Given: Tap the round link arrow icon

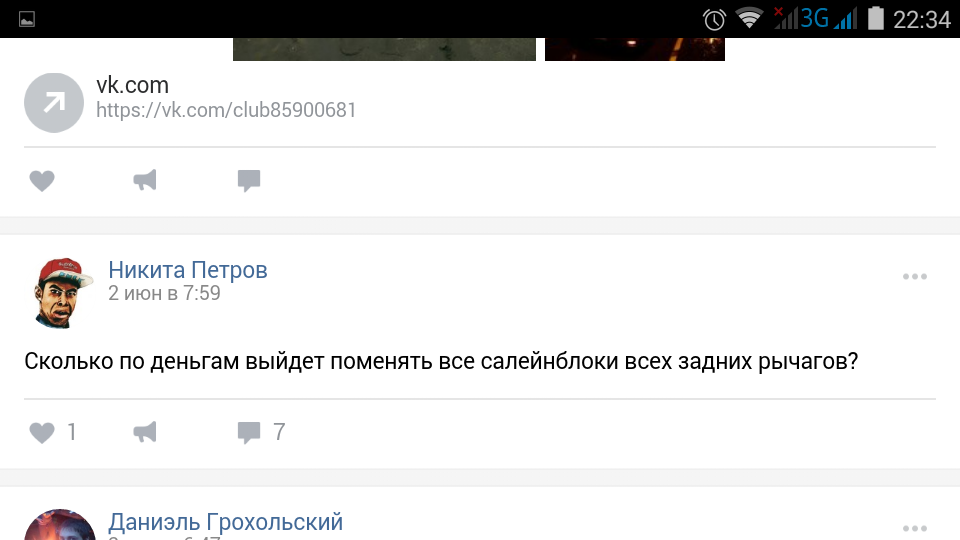Looking at the screenshot, I should (54, 103).
